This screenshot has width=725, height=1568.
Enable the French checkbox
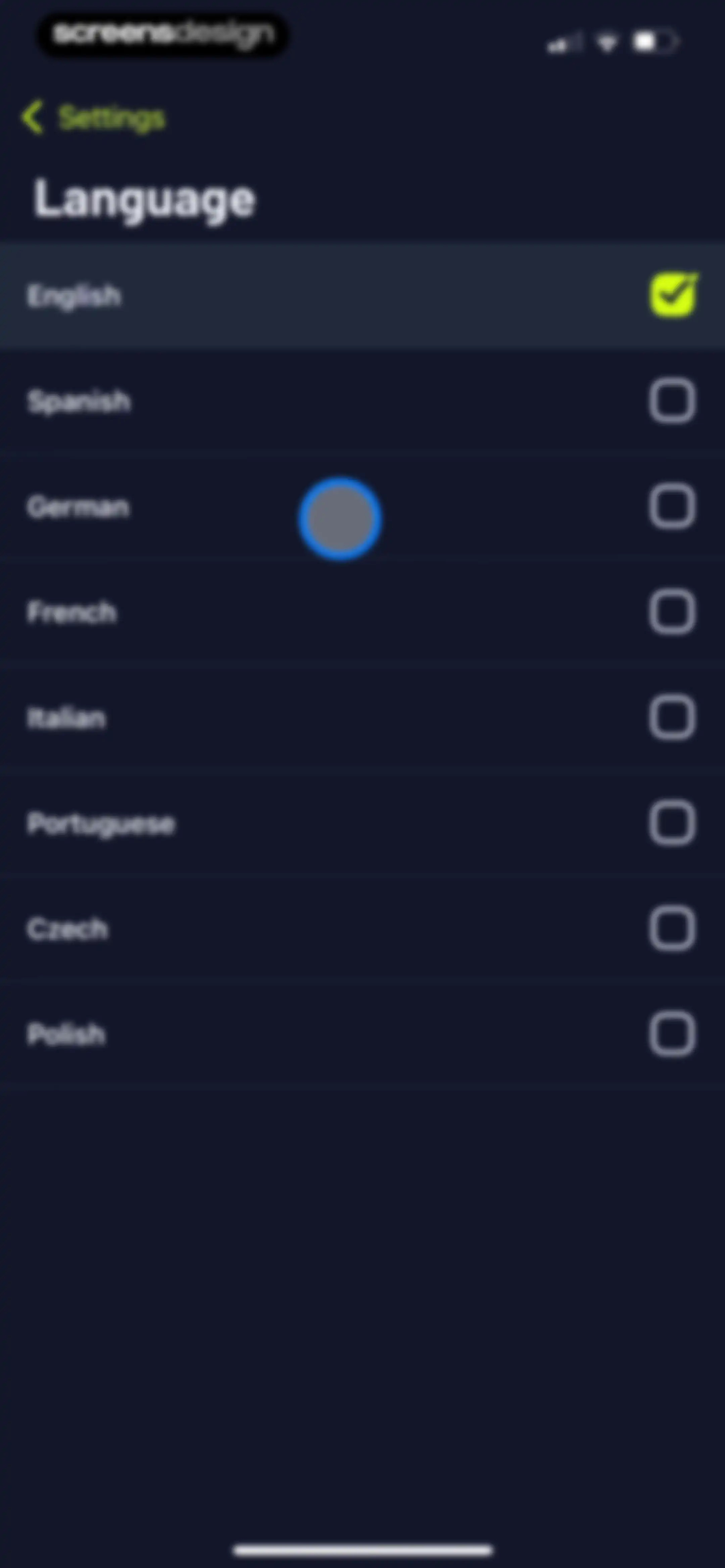click(x=672, y=612)
